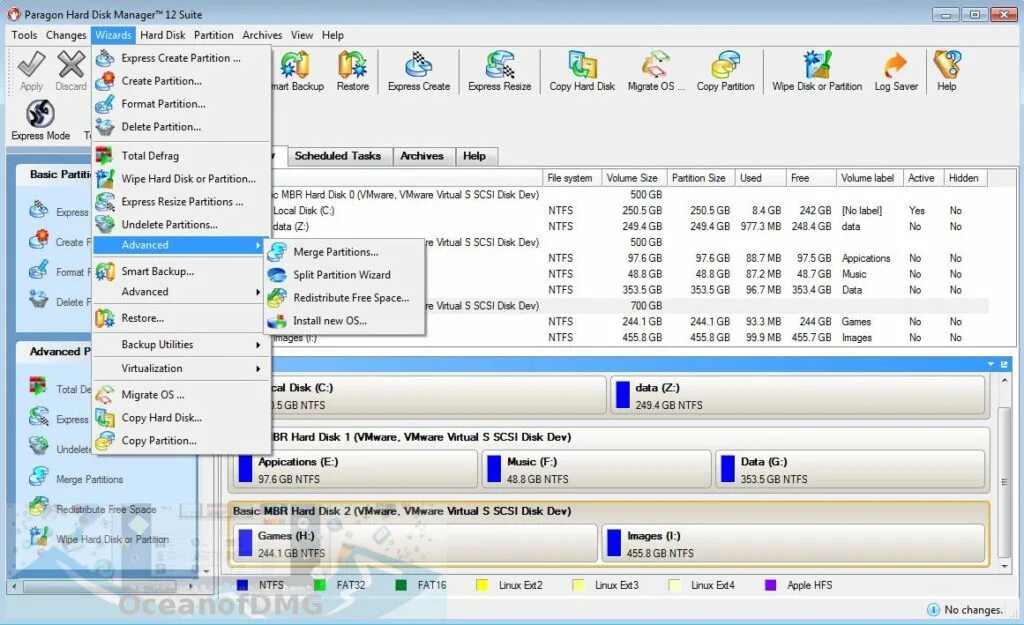Switch to Archives tab

(x=422, y=156)
